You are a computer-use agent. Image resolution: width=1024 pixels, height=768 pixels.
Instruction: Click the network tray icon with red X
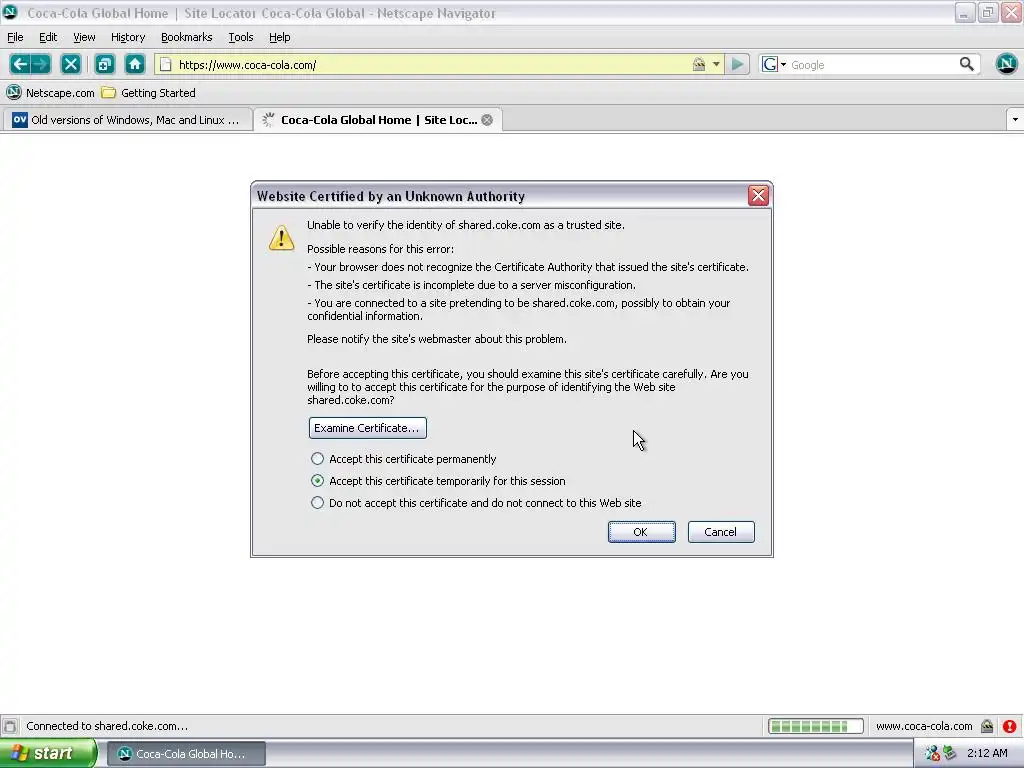coord(932,754)
